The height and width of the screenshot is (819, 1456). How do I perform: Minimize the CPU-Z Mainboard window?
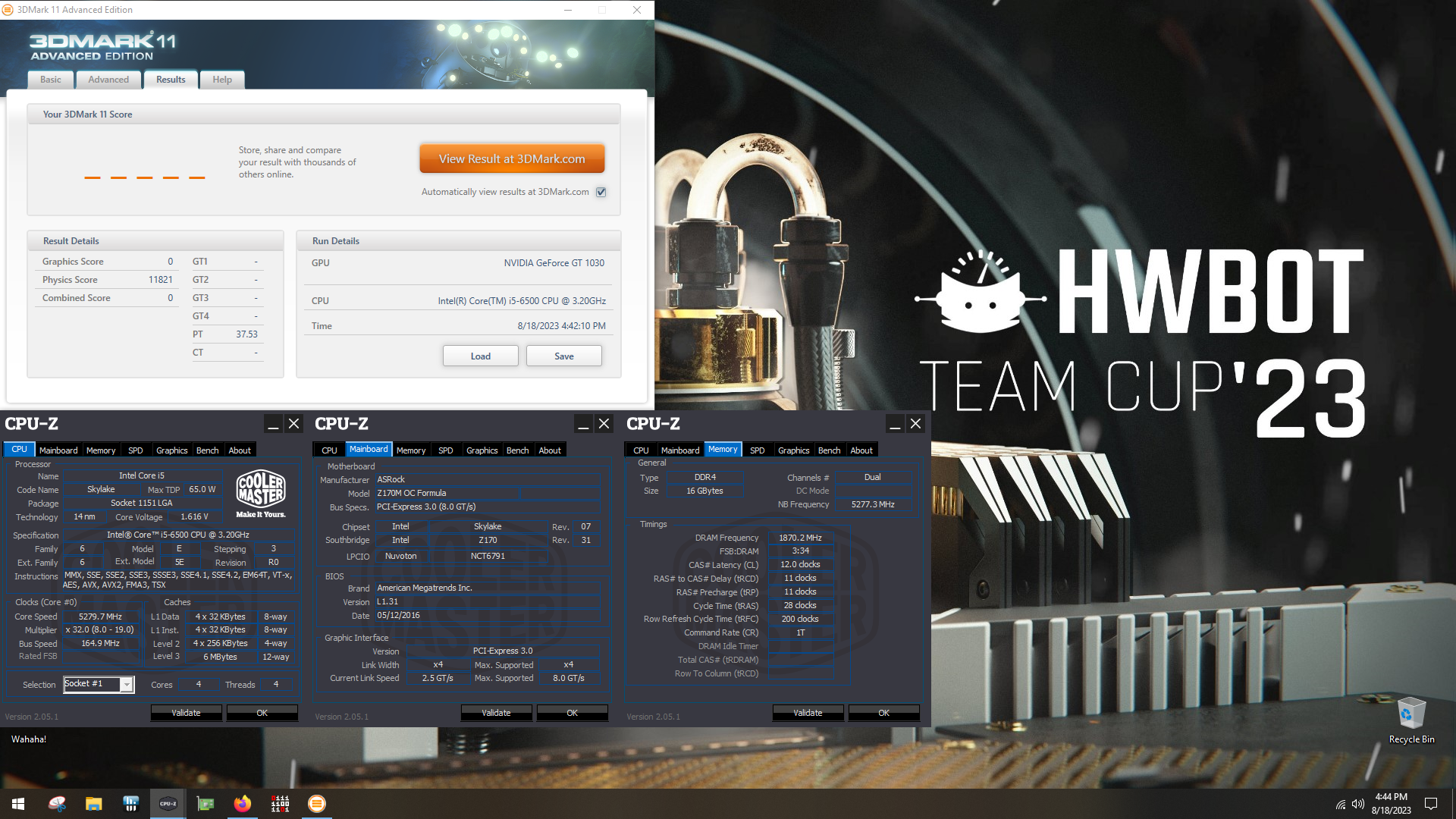tap(583, 424)
